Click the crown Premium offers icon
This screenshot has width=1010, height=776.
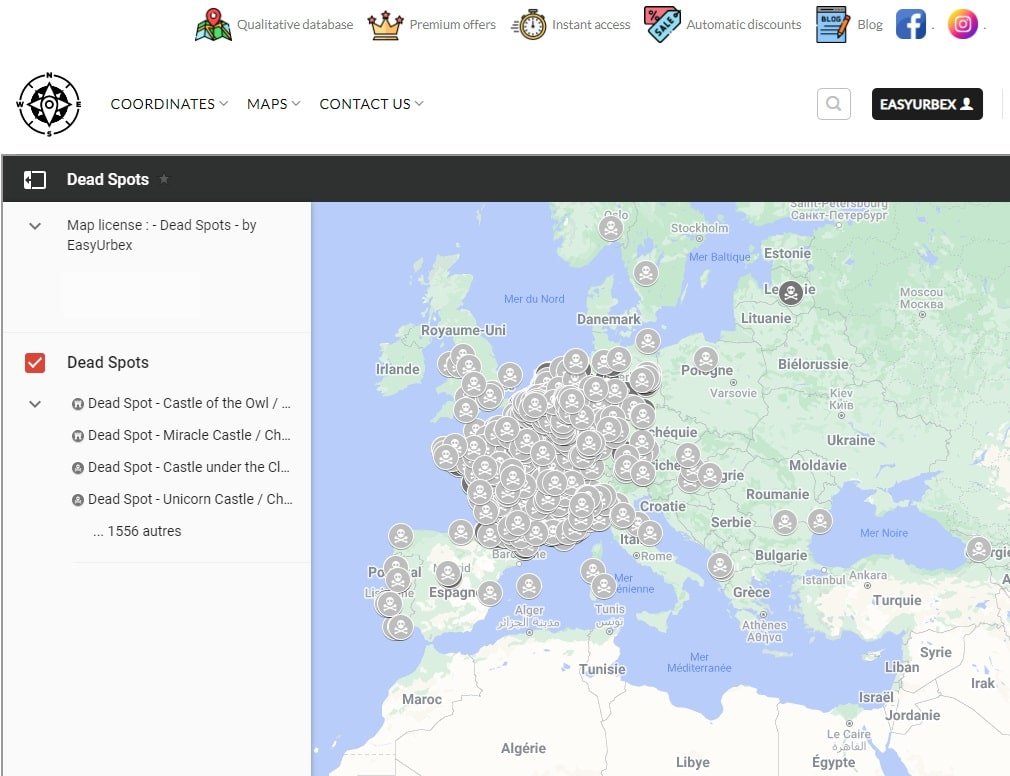tap(385, 25)
